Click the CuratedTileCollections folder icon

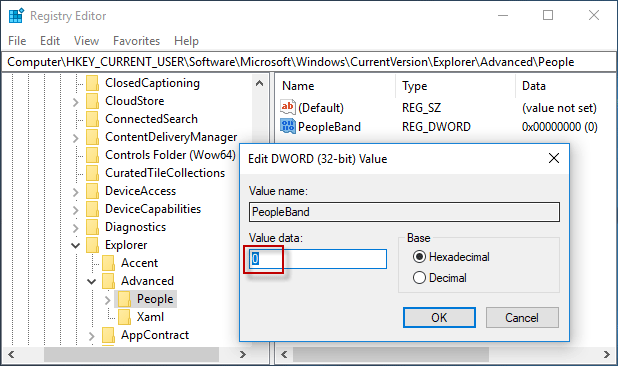[x=93, y=173]
